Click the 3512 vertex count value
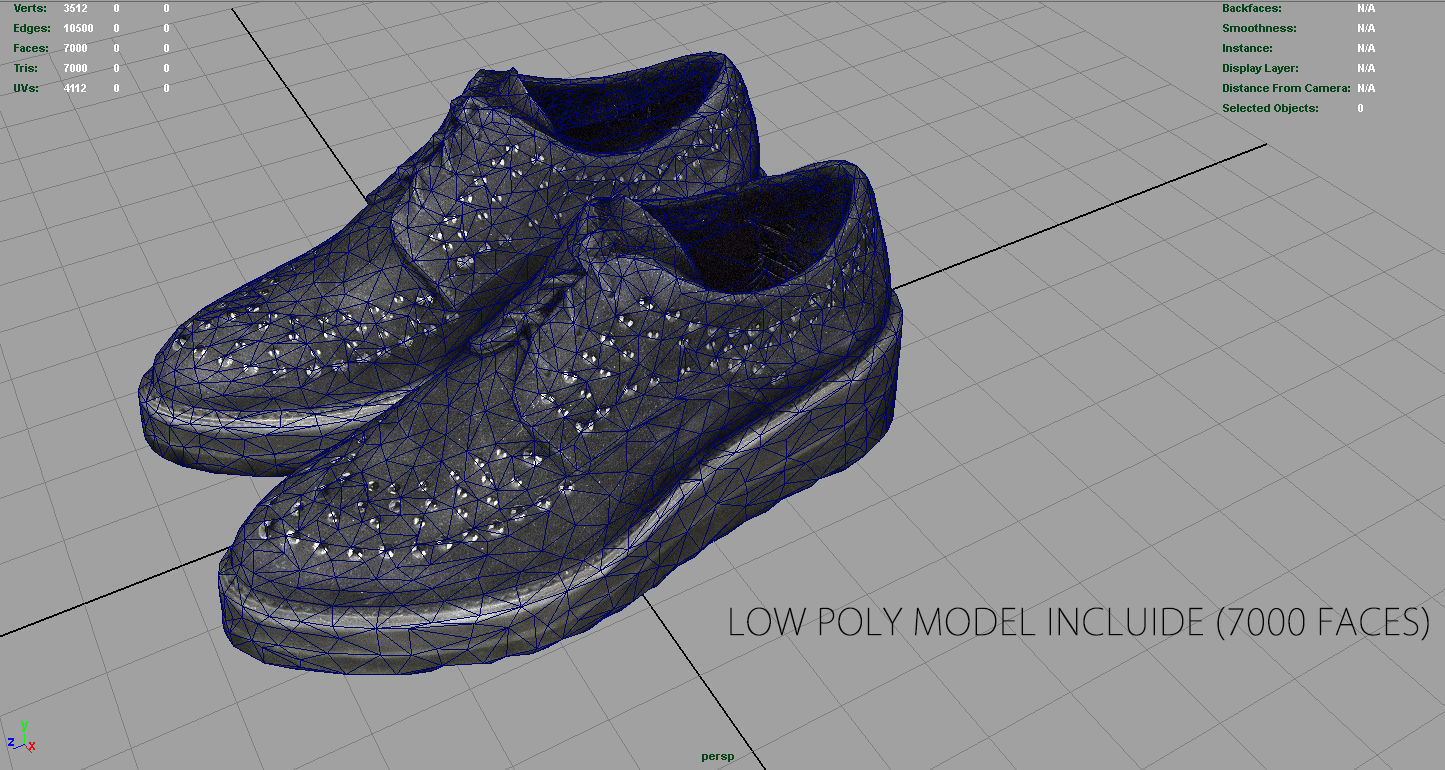The height and width of the screenshot is (770, 1445). (75, 8)
